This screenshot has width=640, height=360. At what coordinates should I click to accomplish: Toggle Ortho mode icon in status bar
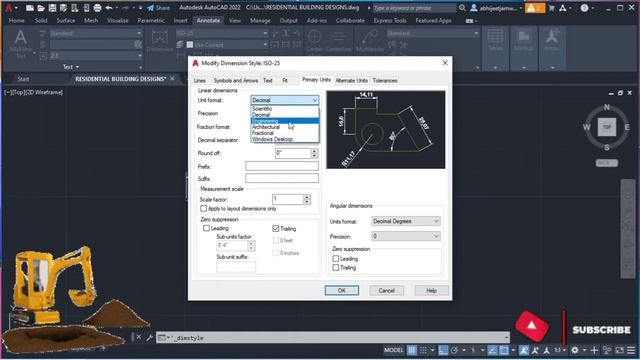443,350
